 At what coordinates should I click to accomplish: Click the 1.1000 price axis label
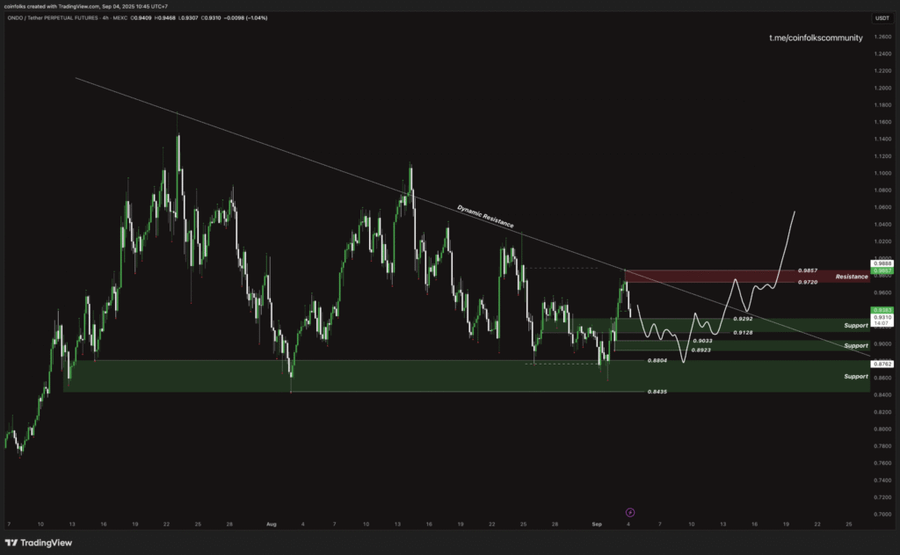pos(882,173)
